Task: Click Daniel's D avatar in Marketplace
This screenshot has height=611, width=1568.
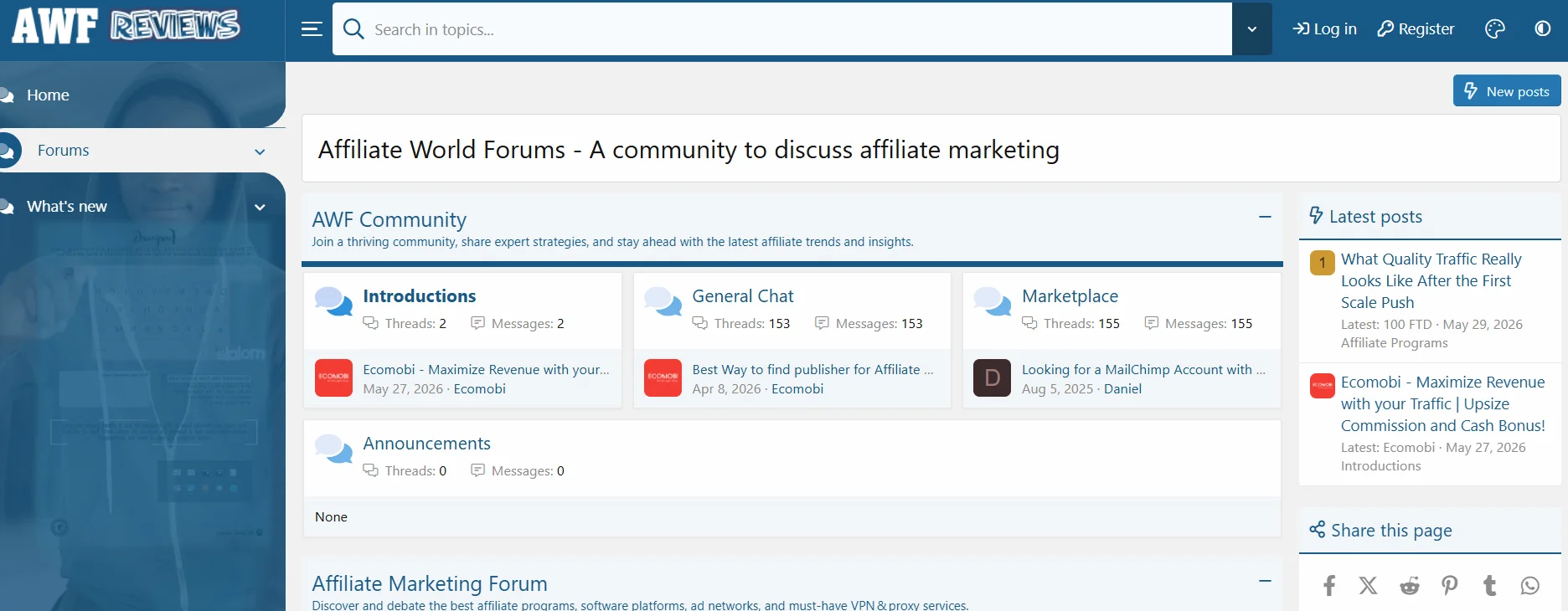Action: (992, 378)
